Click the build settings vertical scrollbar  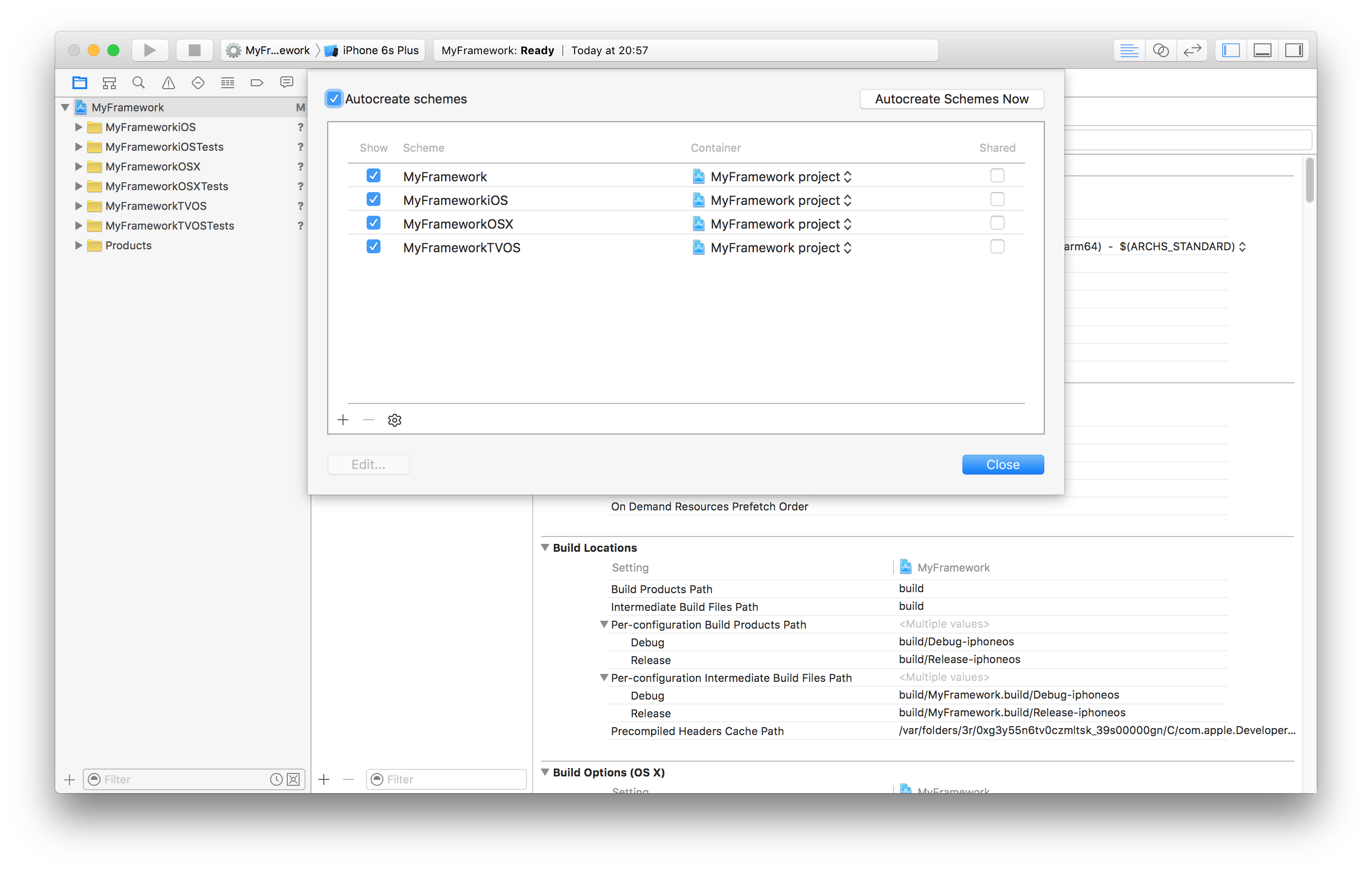coord(1309,180)
